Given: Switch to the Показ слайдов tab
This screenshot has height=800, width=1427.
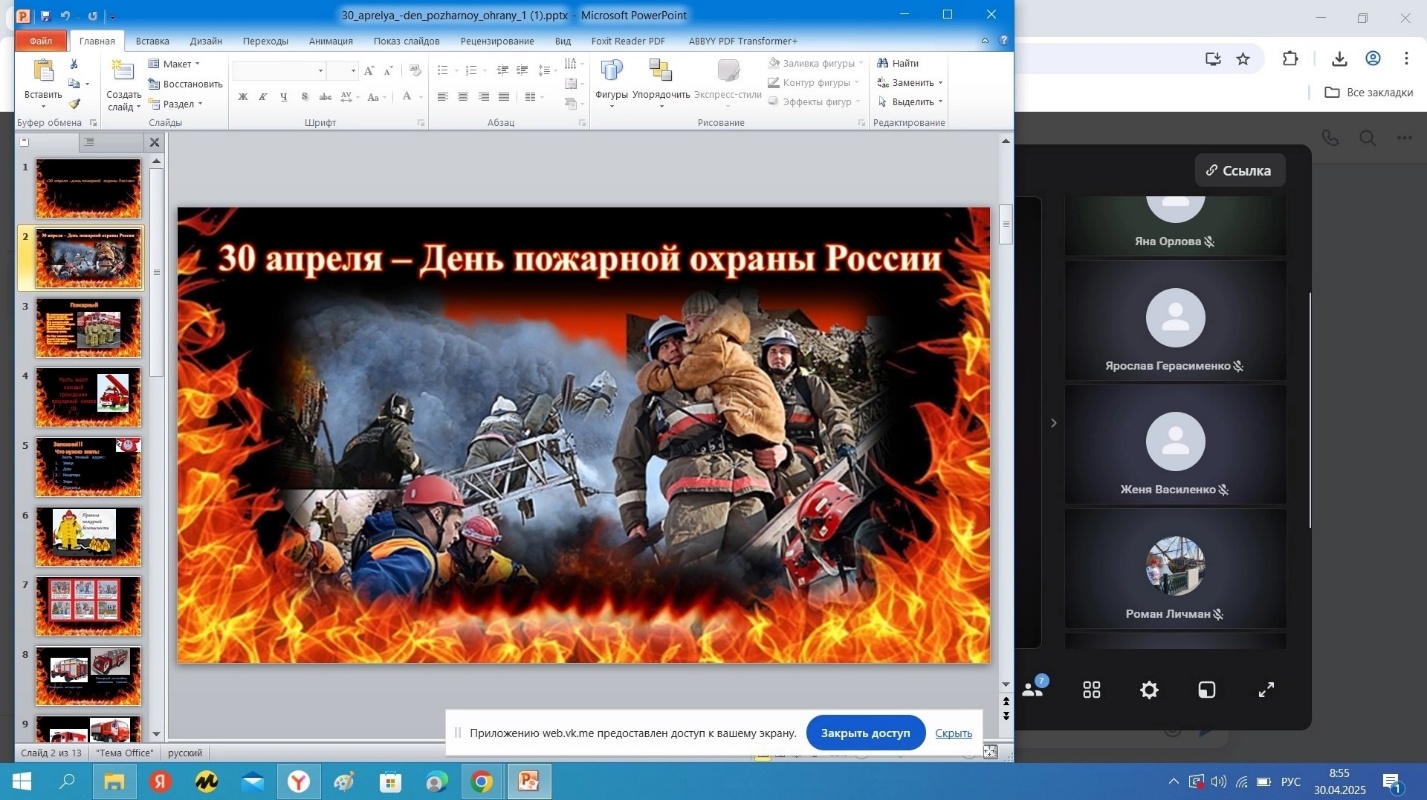Looking at the screenshot, I should click(406, 41).
